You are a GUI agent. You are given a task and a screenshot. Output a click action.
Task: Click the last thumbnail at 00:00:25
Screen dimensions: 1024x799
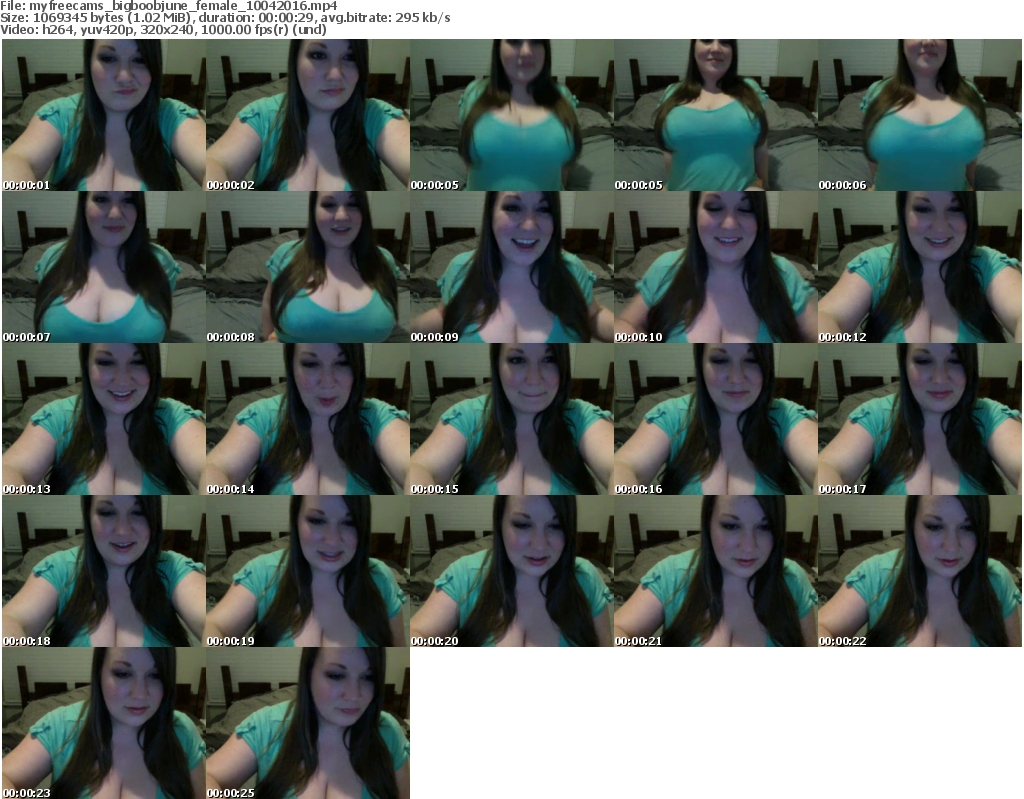pyautogui.click(x=307, y=723)
